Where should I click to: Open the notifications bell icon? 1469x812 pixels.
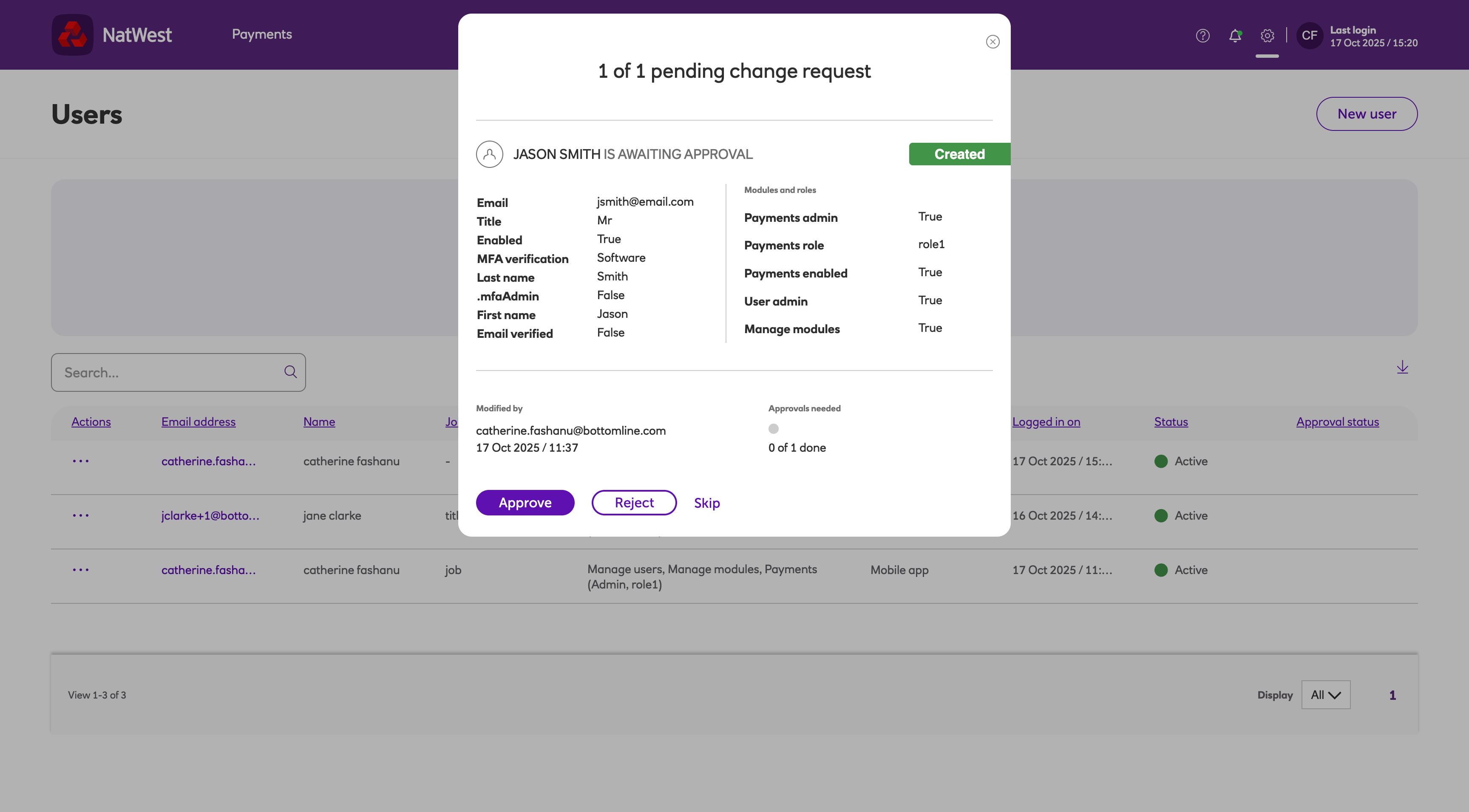[x=1235, y=35]
